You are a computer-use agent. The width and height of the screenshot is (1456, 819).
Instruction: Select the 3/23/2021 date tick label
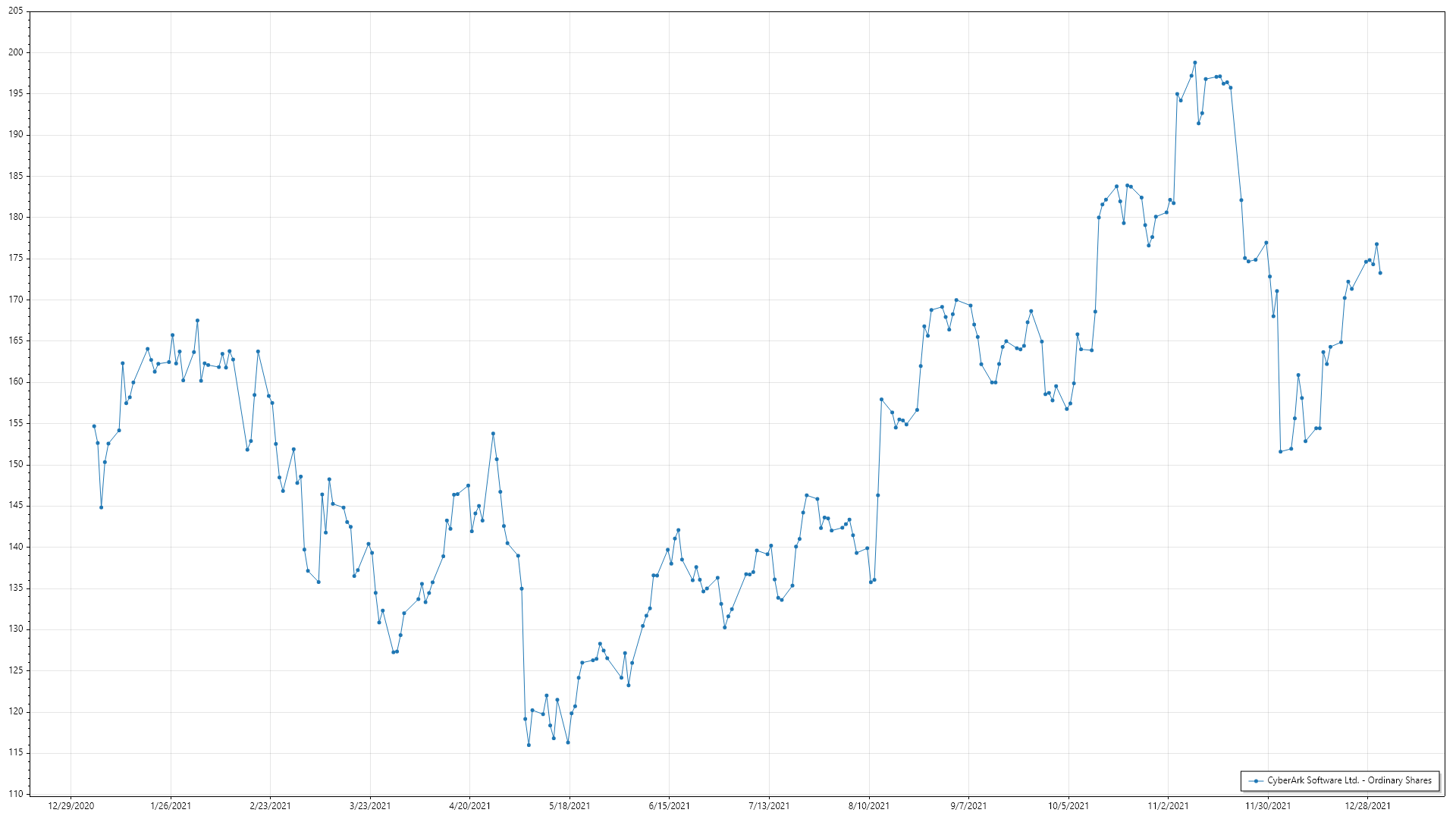point(370,805)
